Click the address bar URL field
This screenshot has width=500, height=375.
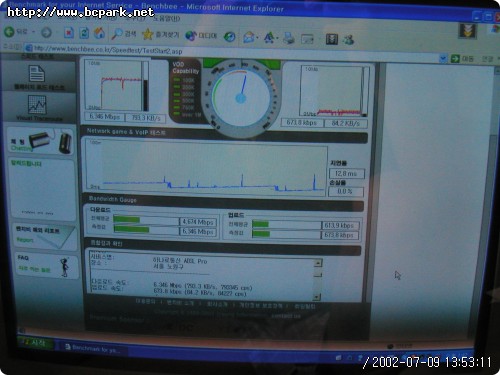pos(233,53)
